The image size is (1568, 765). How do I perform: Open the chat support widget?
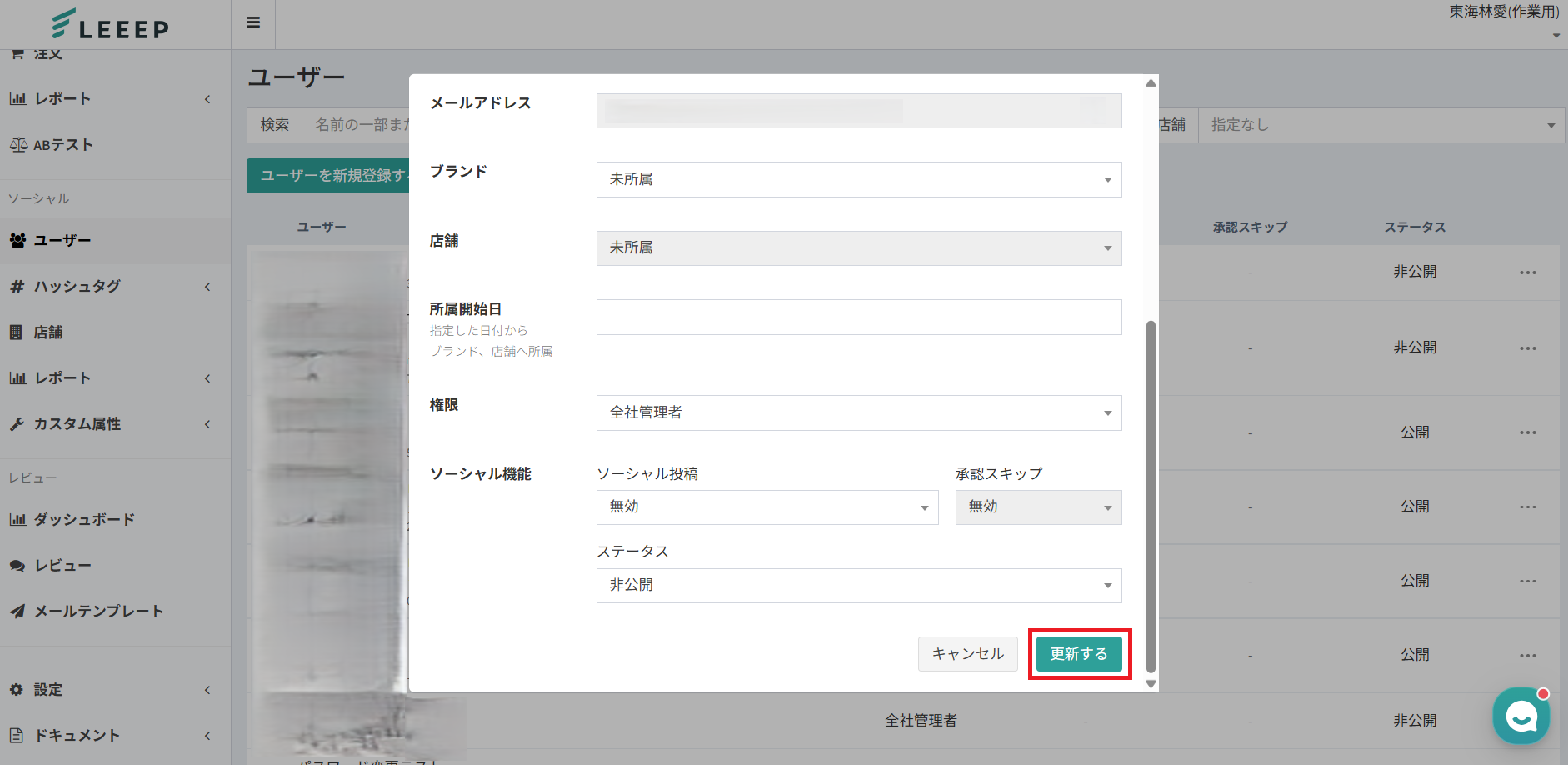(1521, 716)
